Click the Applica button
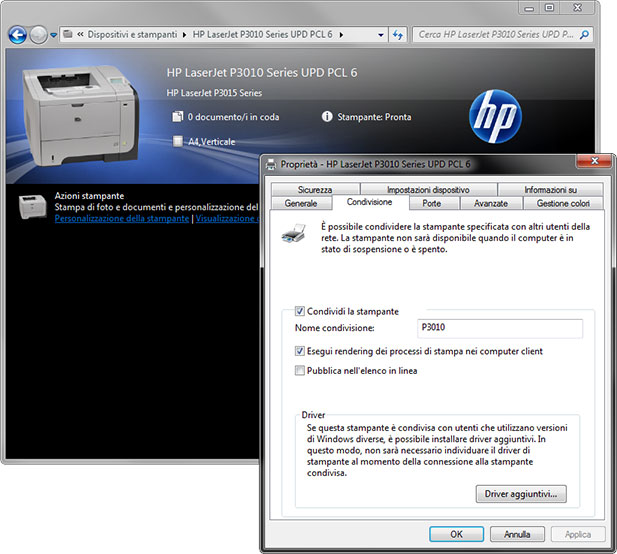 [578, 534]
